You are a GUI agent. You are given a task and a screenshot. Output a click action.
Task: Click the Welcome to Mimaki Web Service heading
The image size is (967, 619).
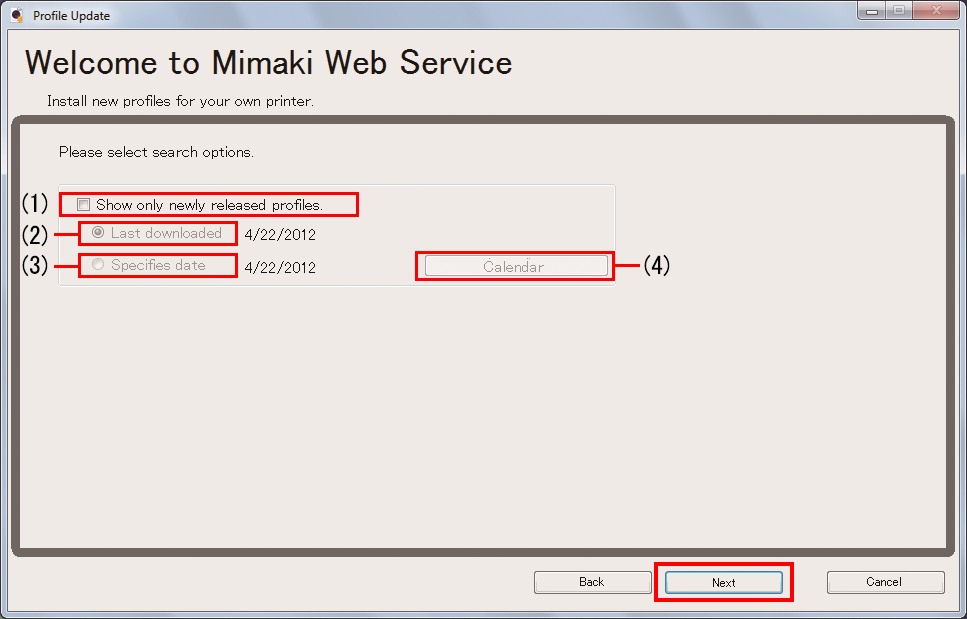pyautogui.click(x=268, y=63)
